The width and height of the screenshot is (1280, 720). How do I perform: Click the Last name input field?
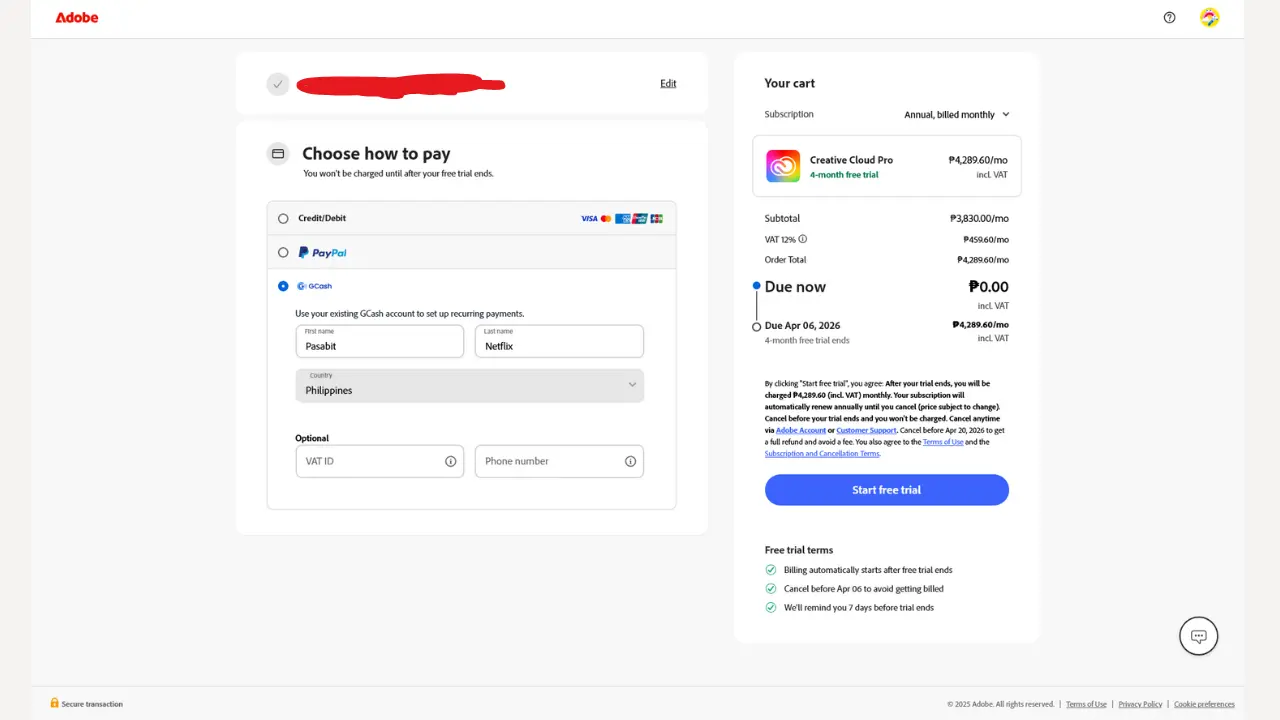pyautogui.click(x=559, y=341)
